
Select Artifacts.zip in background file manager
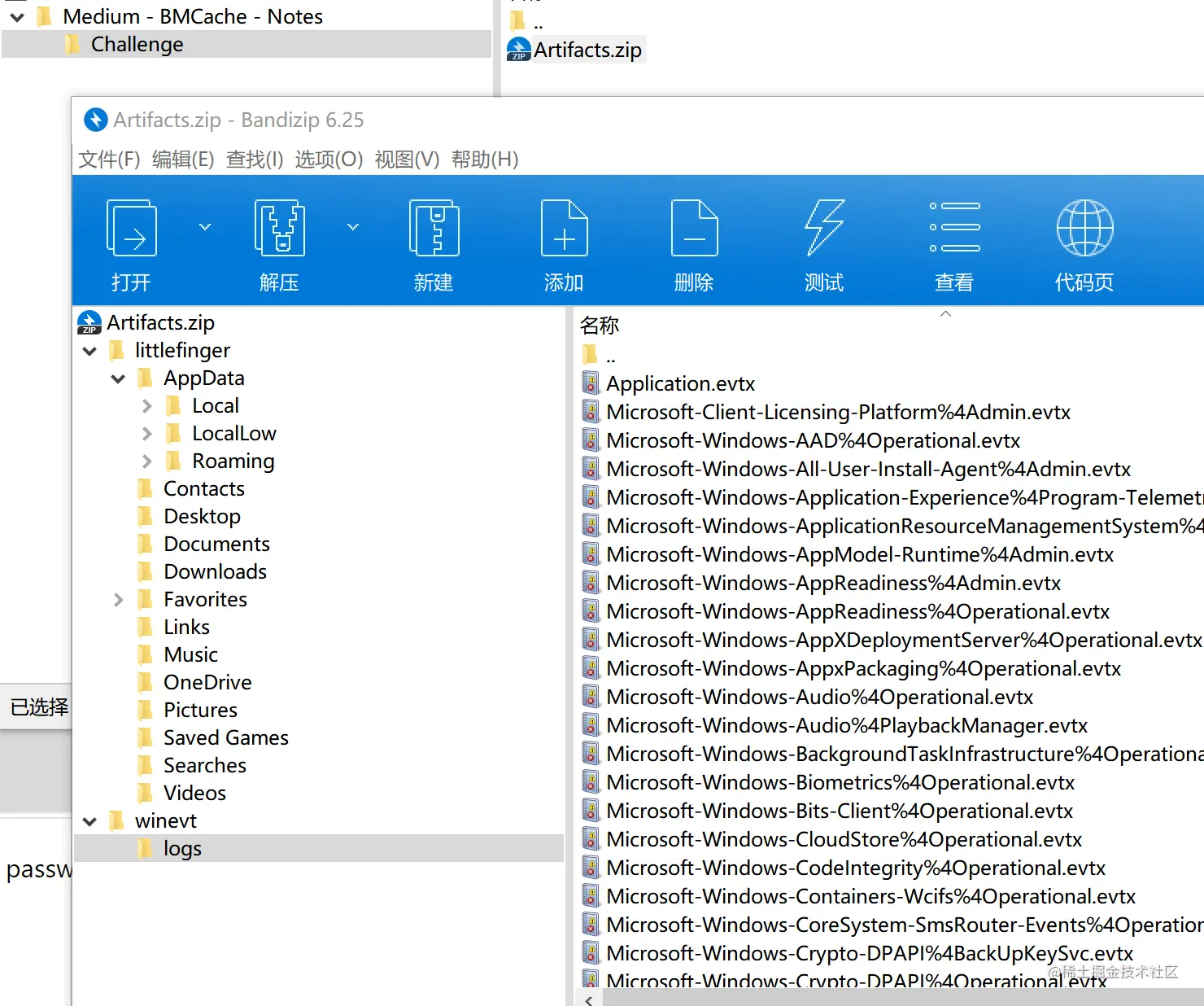(x=587, y=50)
